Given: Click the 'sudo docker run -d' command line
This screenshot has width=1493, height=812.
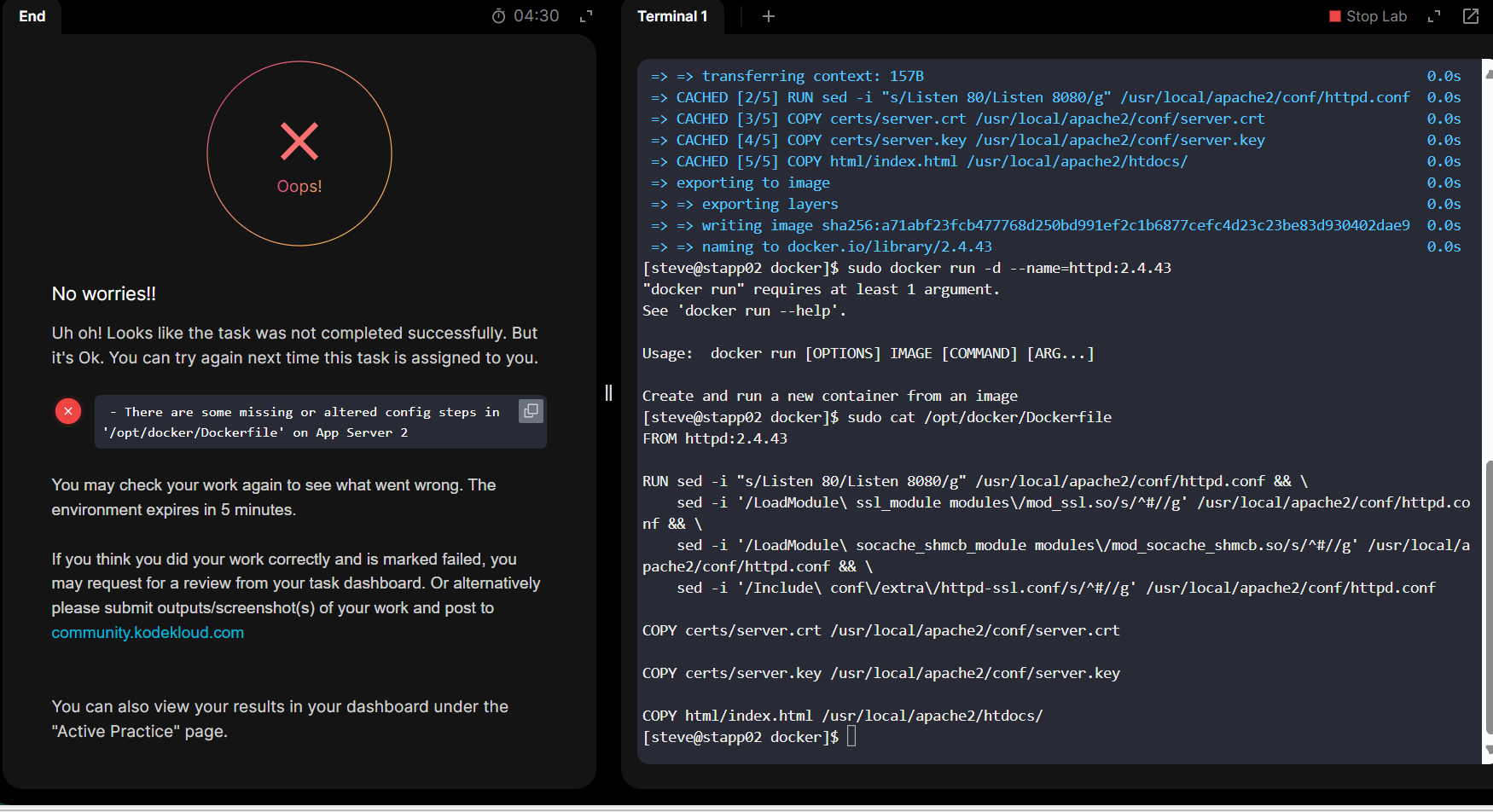Looking at the screenshot, I should point(1009,268).
